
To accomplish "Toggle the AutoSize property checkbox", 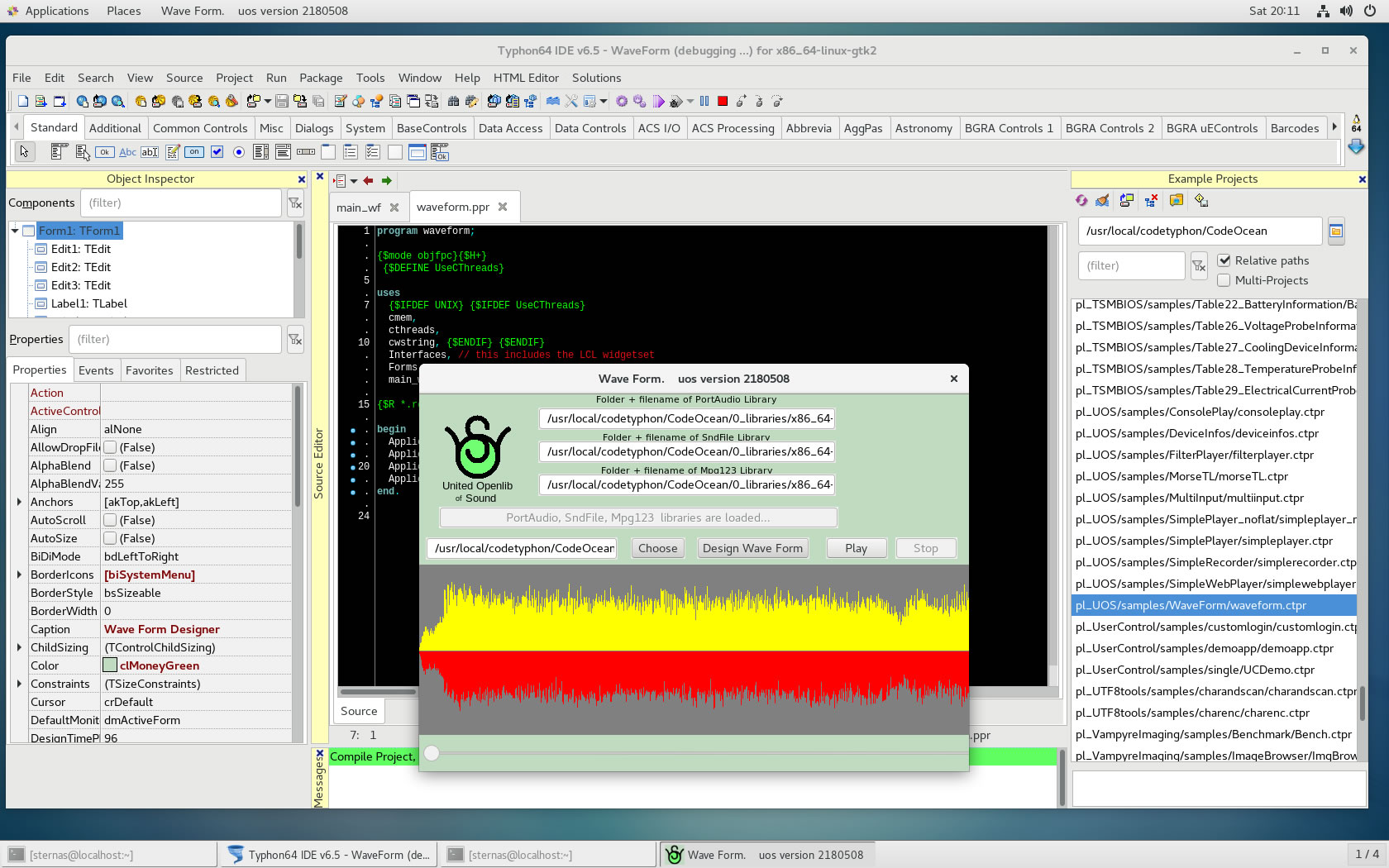I will 110,538.
